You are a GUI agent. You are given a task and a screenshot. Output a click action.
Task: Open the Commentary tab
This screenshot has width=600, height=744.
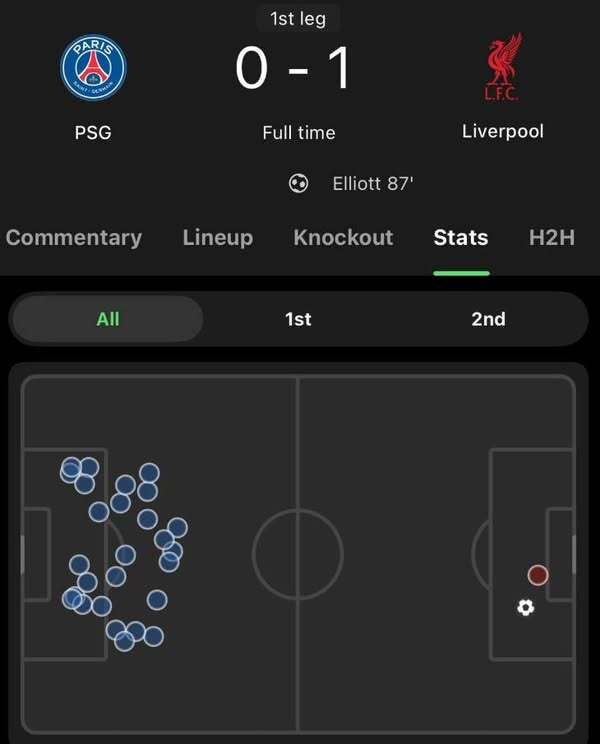[74, 238]
